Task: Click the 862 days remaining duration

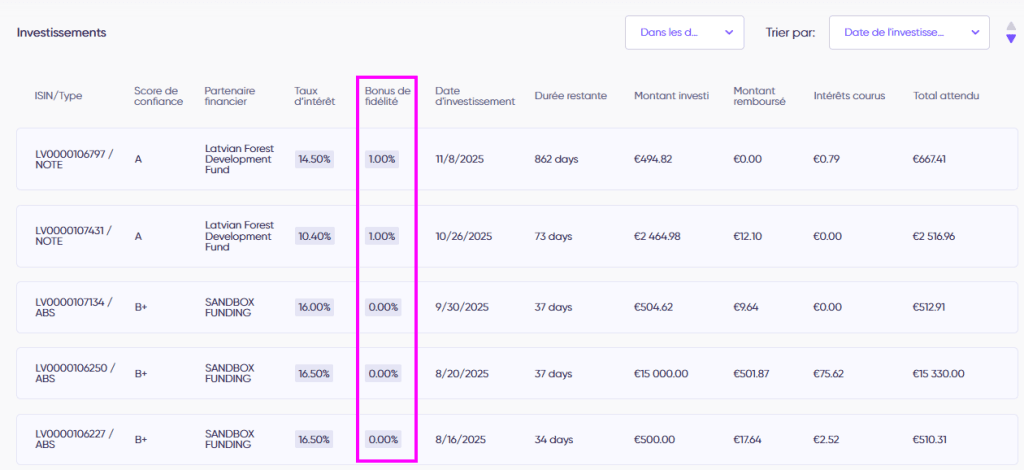Action: coord(557,159)
